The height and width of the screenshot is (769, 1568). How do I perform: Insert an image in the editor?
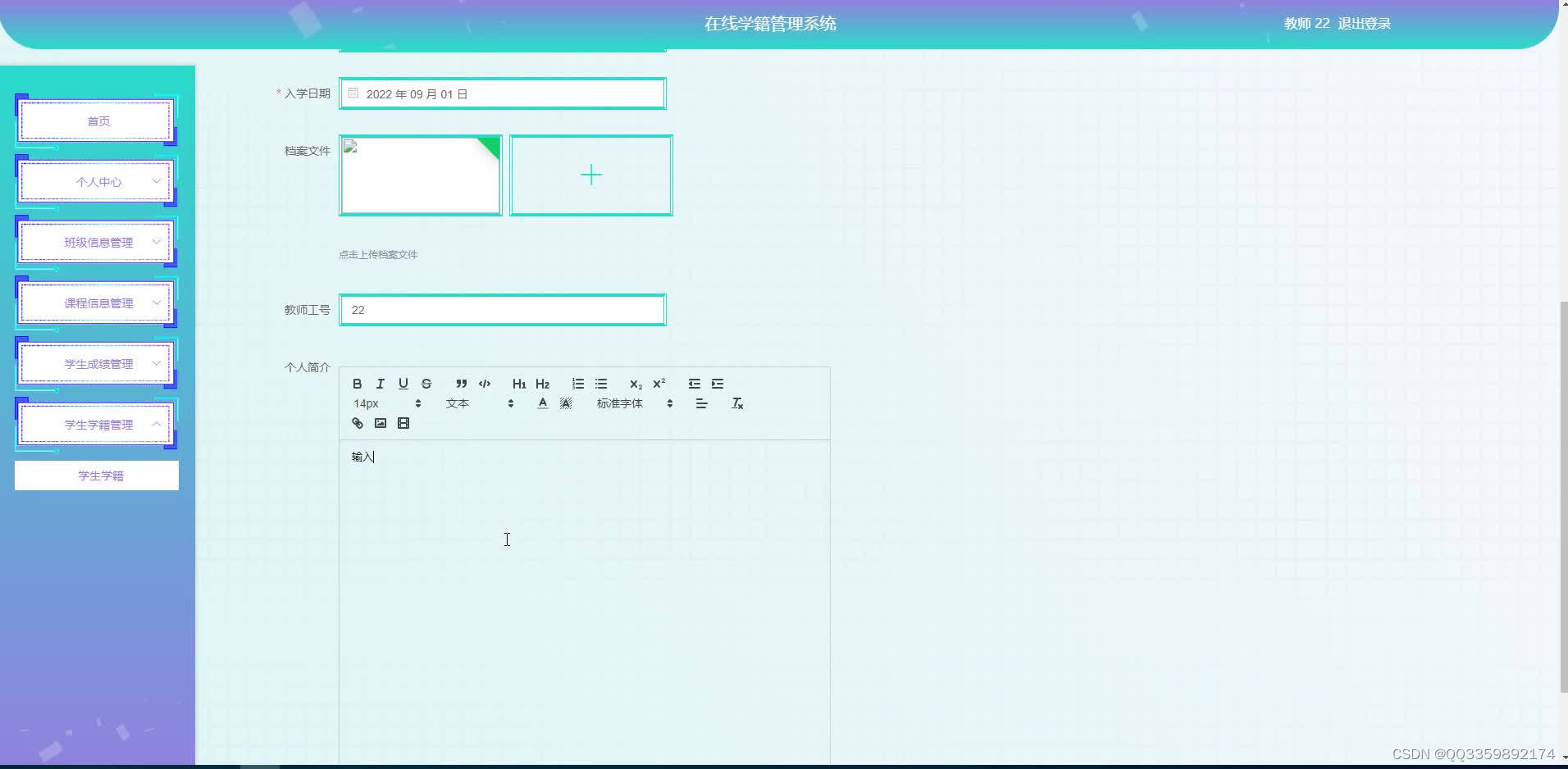(x=381, y=423)
